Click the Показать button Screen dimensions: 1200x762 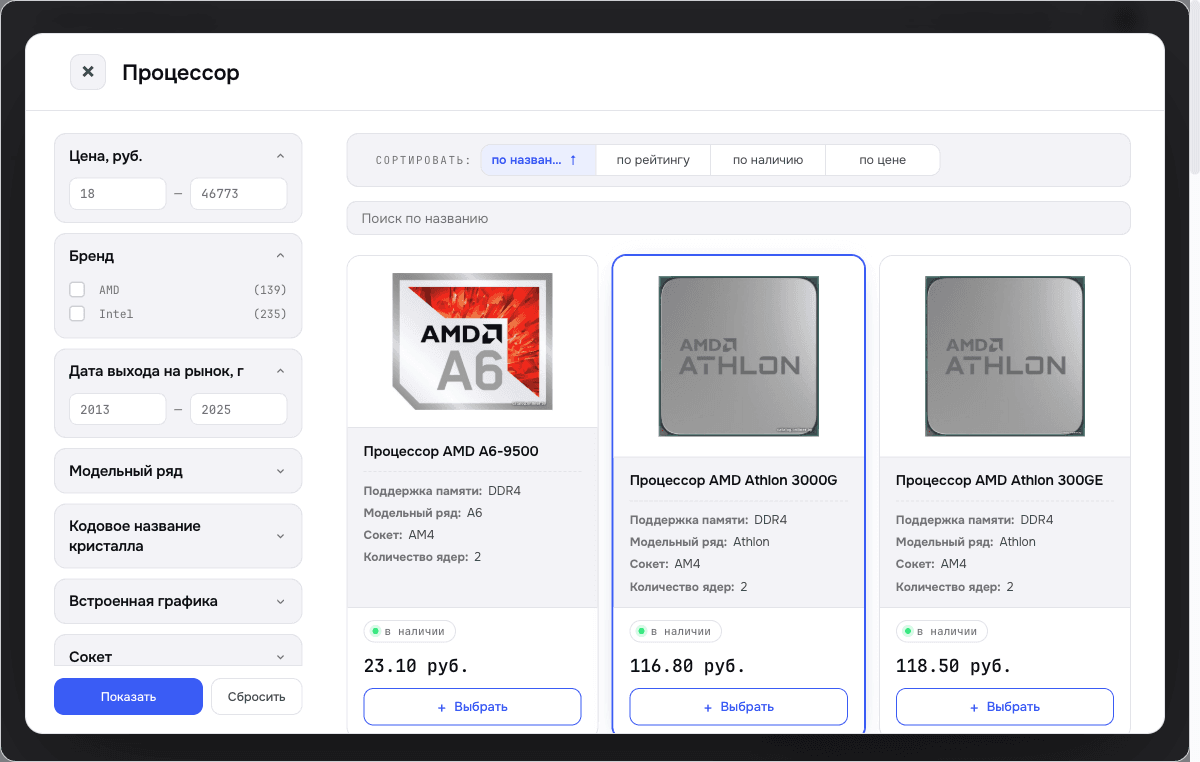pyautogui.click(x=128, y=697)
